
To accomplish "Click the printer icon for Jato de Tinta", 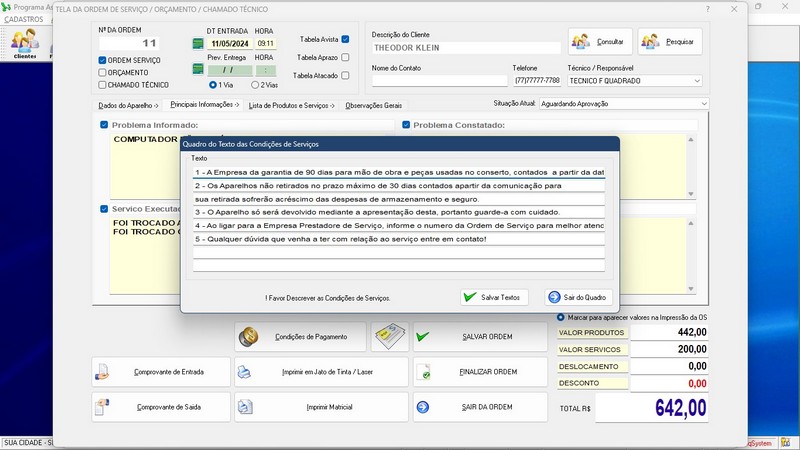I will [x=245, y=372].
